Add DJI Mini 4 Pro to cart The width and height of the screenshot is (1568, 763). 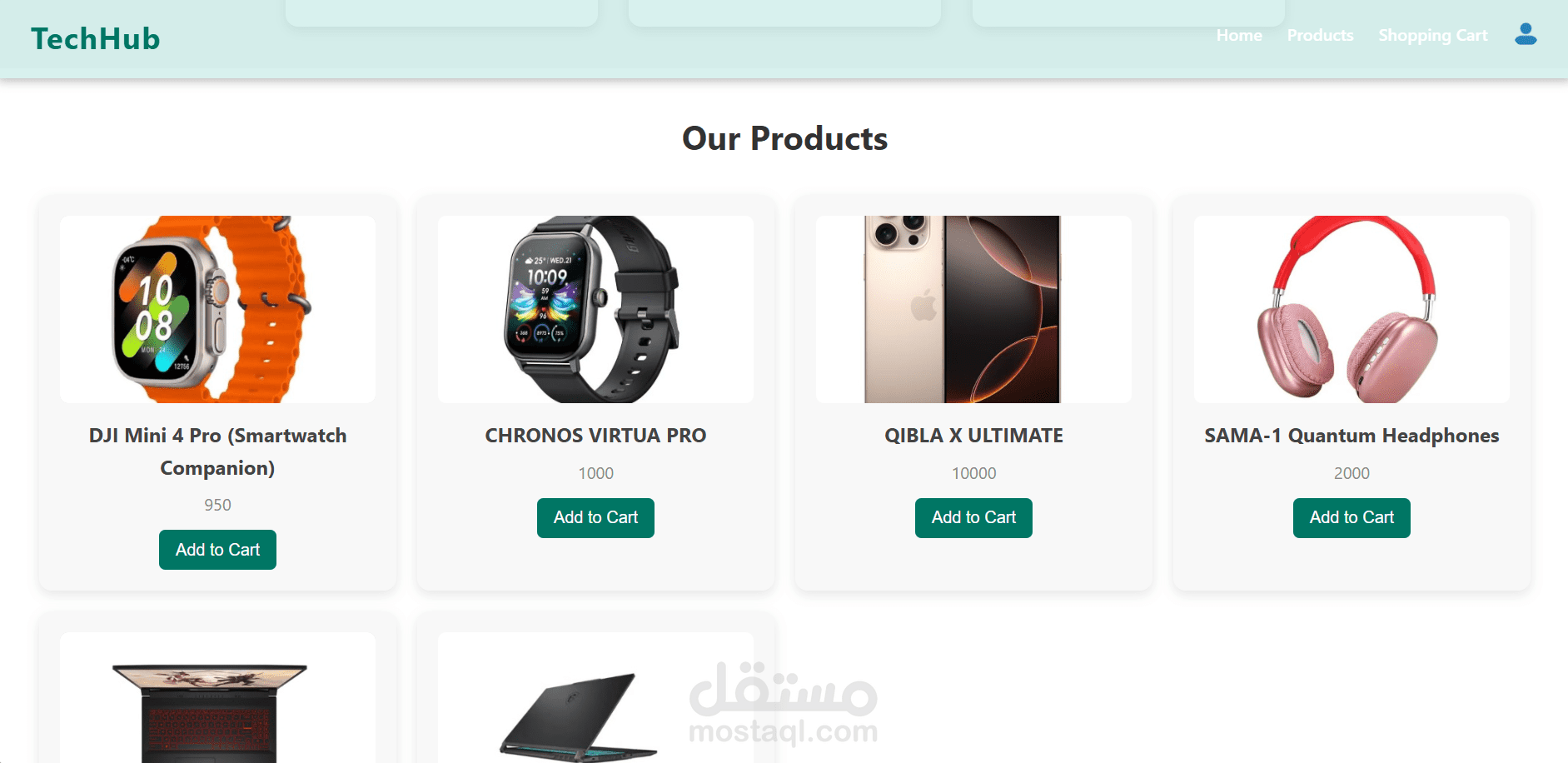[x=217, y=550]
